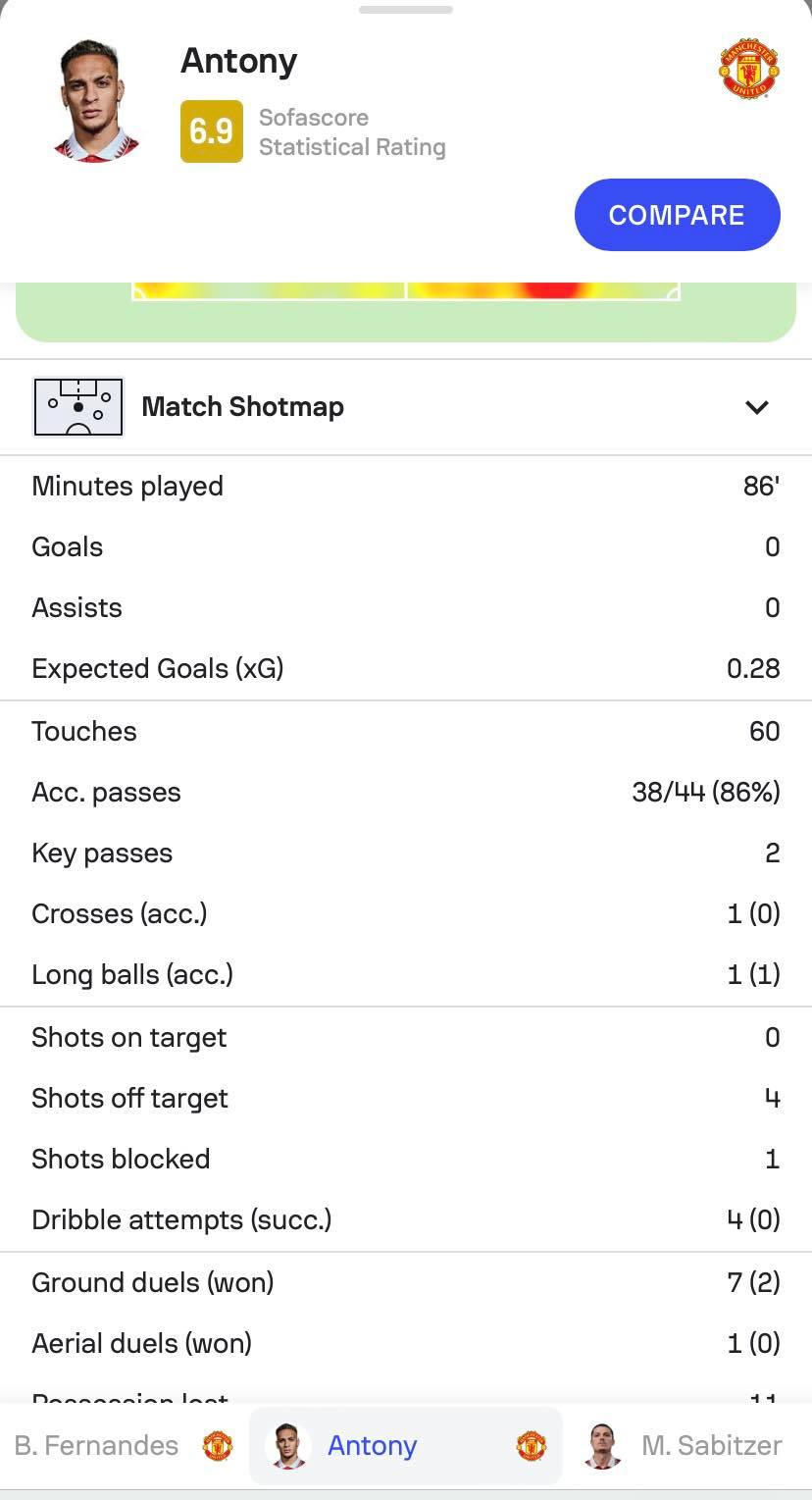Click the heatmap strip under header
812x1500 pixels.
[x=406, y=311]
